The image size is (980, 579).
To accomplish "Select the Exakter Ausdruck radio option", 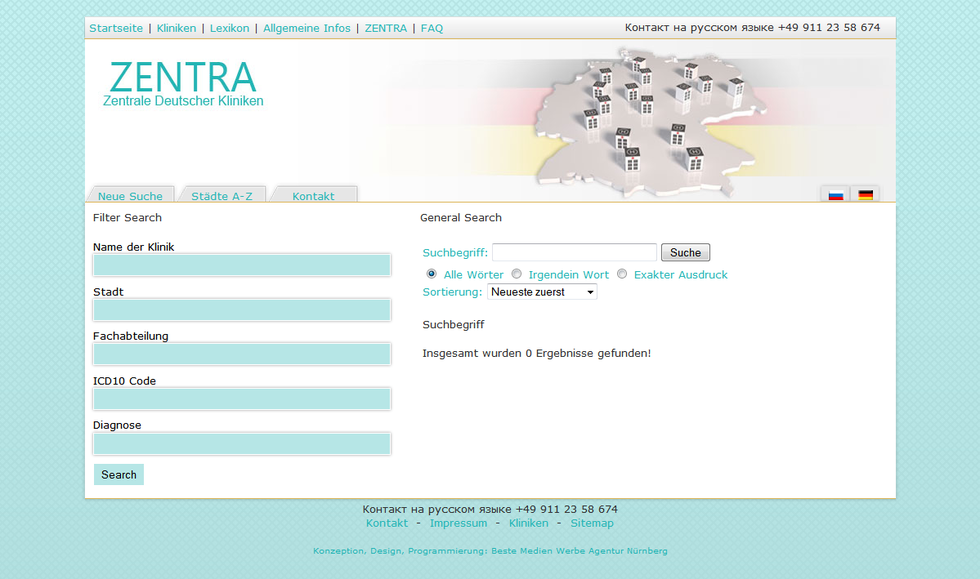I will (622, 274).
